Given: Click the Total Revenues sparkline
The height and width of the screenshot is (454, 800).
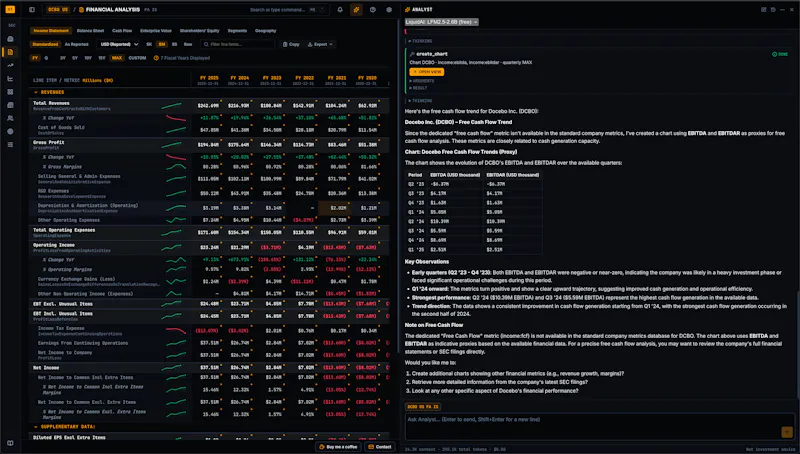Looking at the screenshot, I should (171, 106).
